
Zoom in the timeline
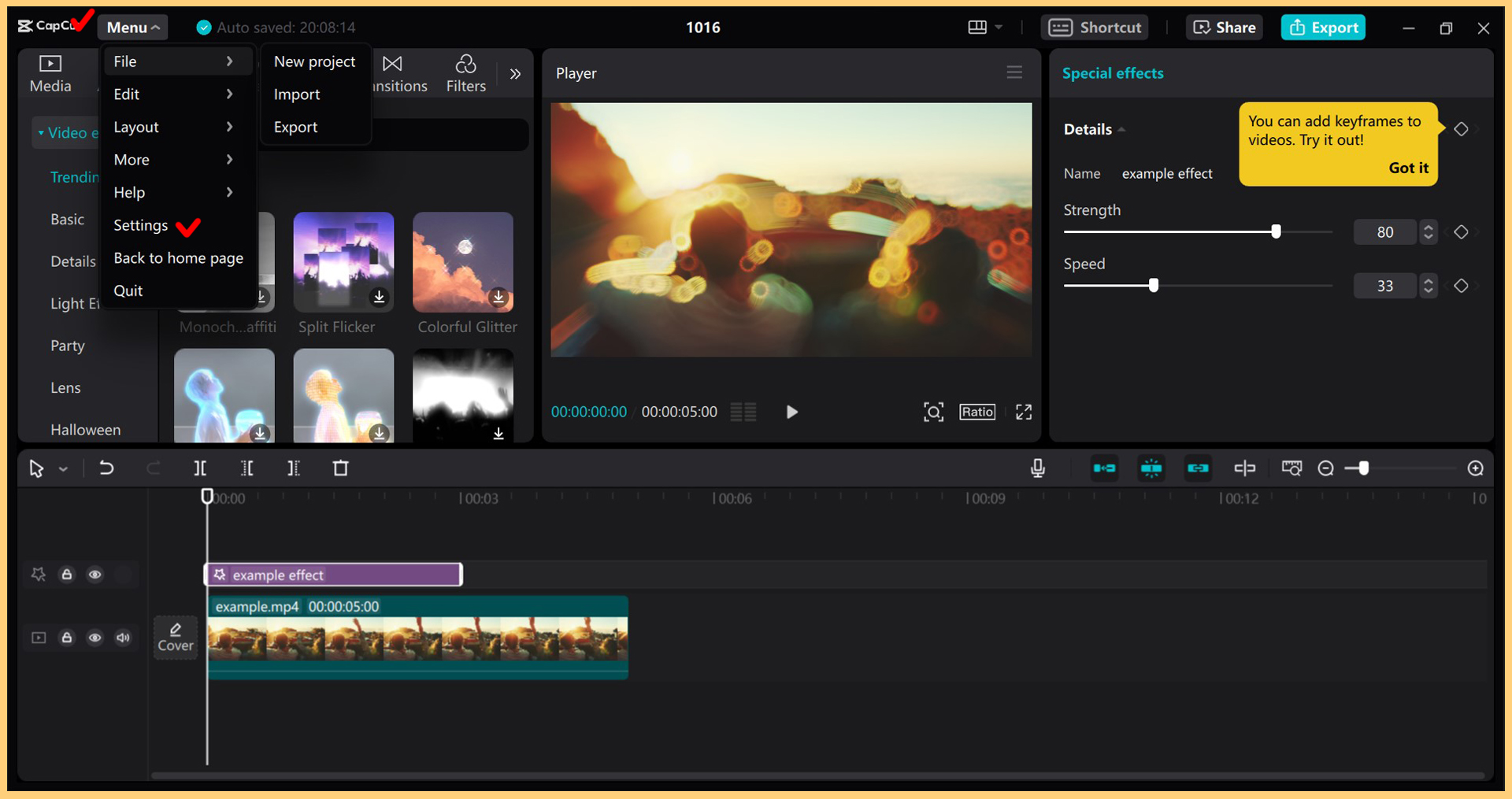click(1476, 468)
